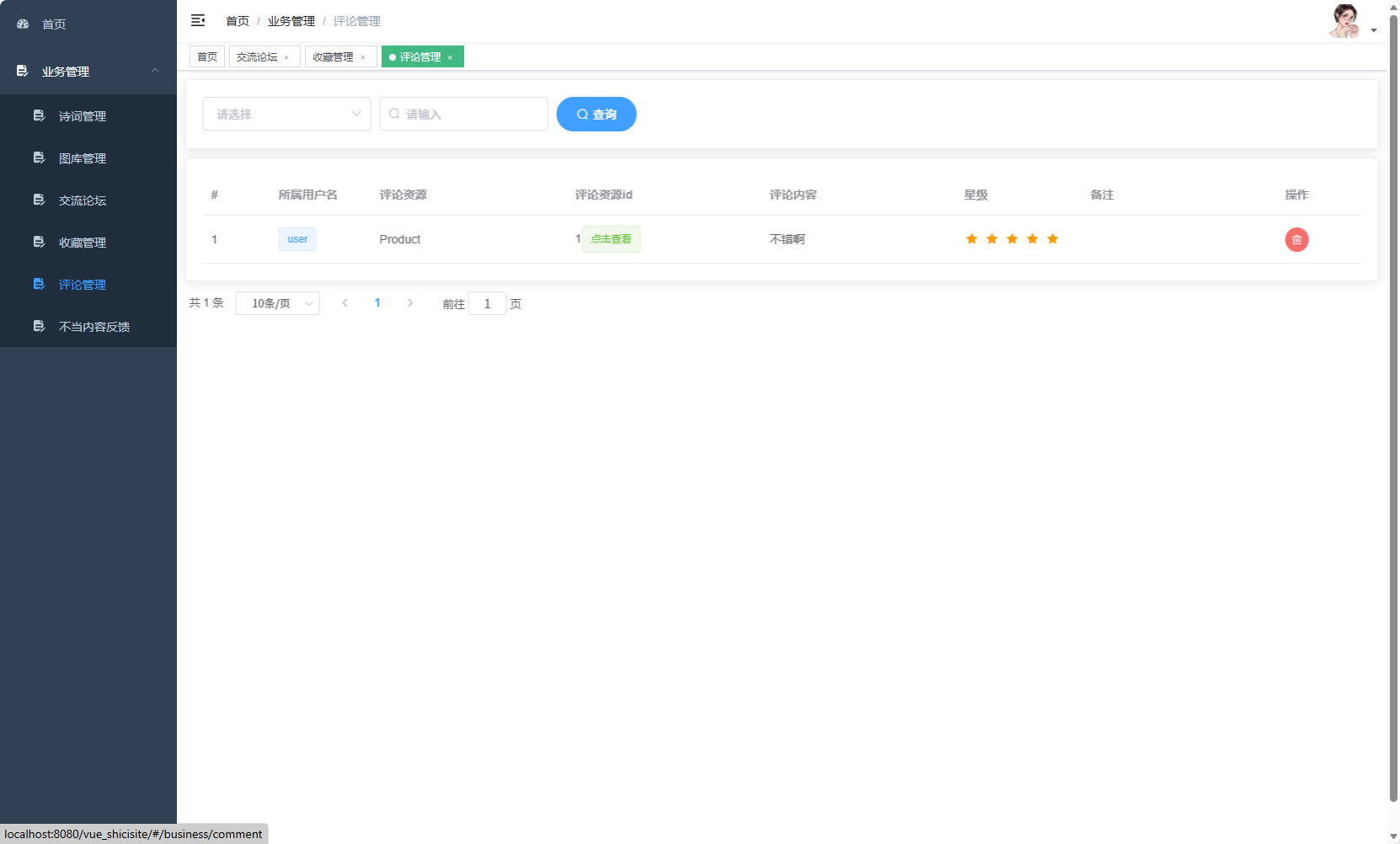
Task: Open the 请选择 filter dropdown
Action: point(286,114)
